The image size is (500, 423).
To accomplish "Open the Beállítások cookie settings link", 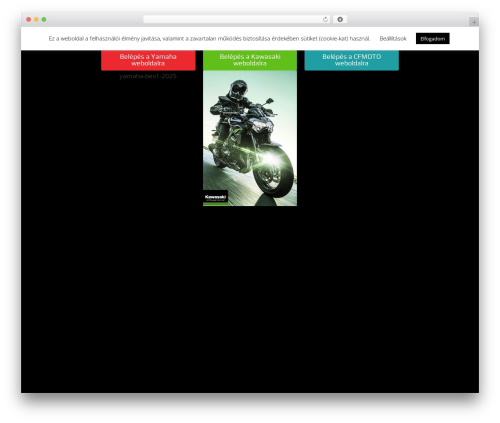I will click(x=393, y=39).
